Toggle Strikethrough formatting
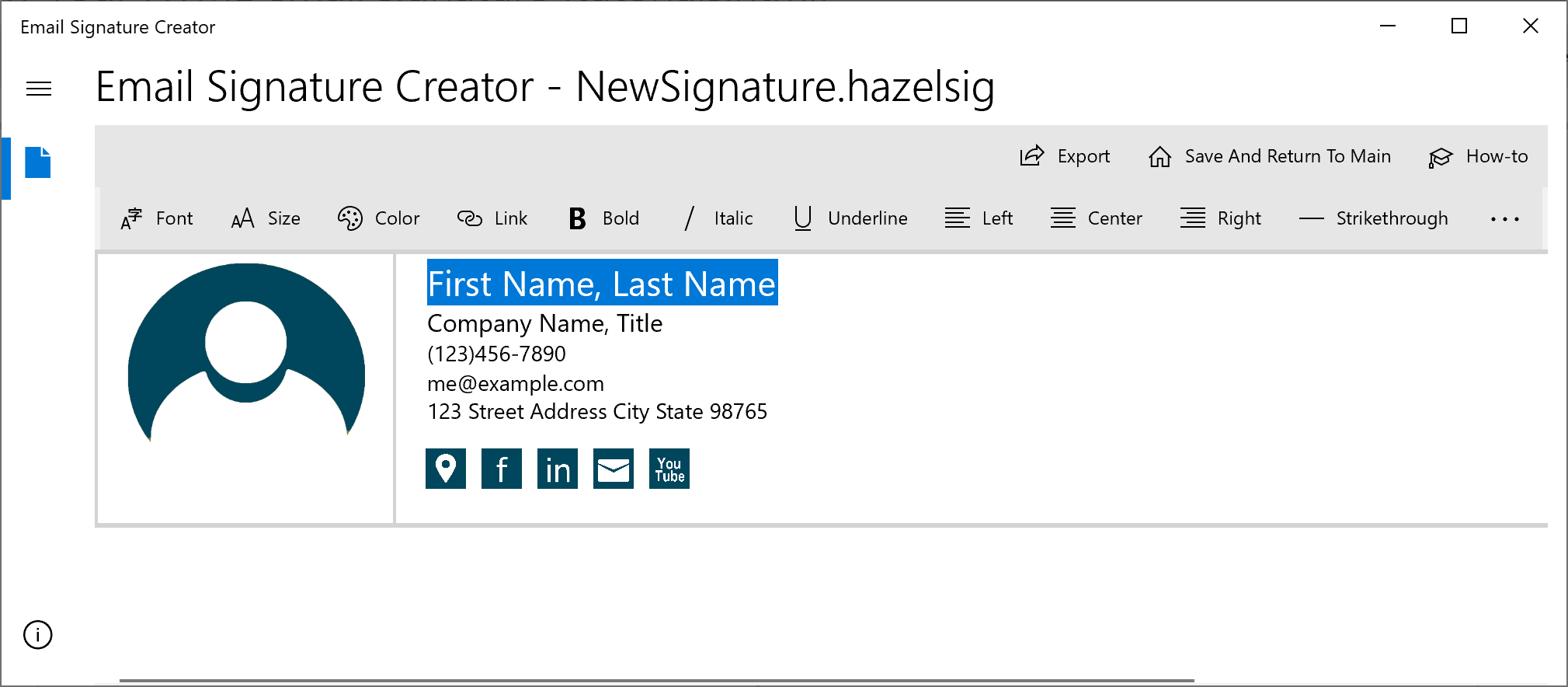This screenshot has height=687, width=1568. click(x=1374, y=218)
